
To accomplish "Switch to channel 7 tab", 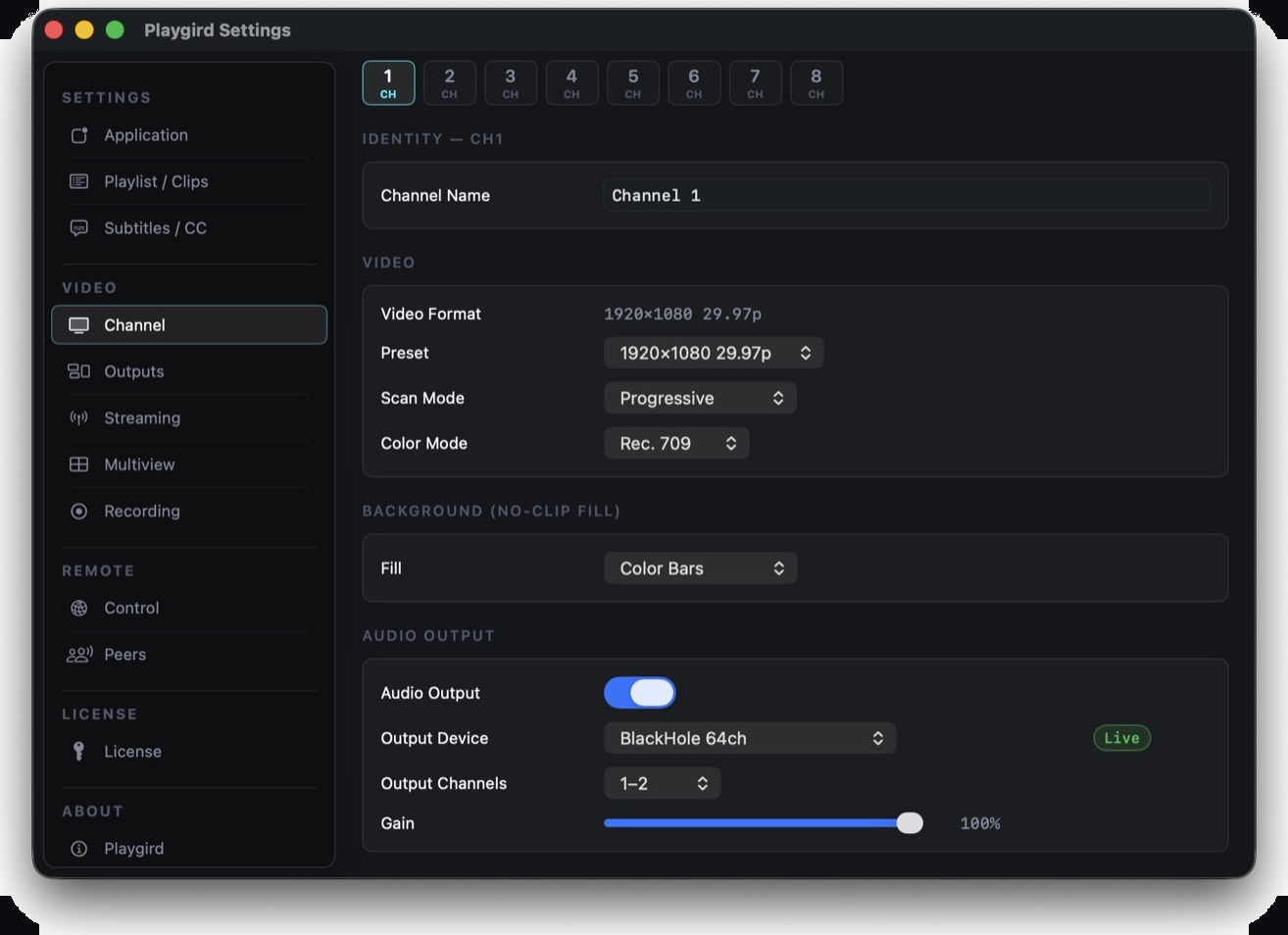I will (x=755, y=82).
